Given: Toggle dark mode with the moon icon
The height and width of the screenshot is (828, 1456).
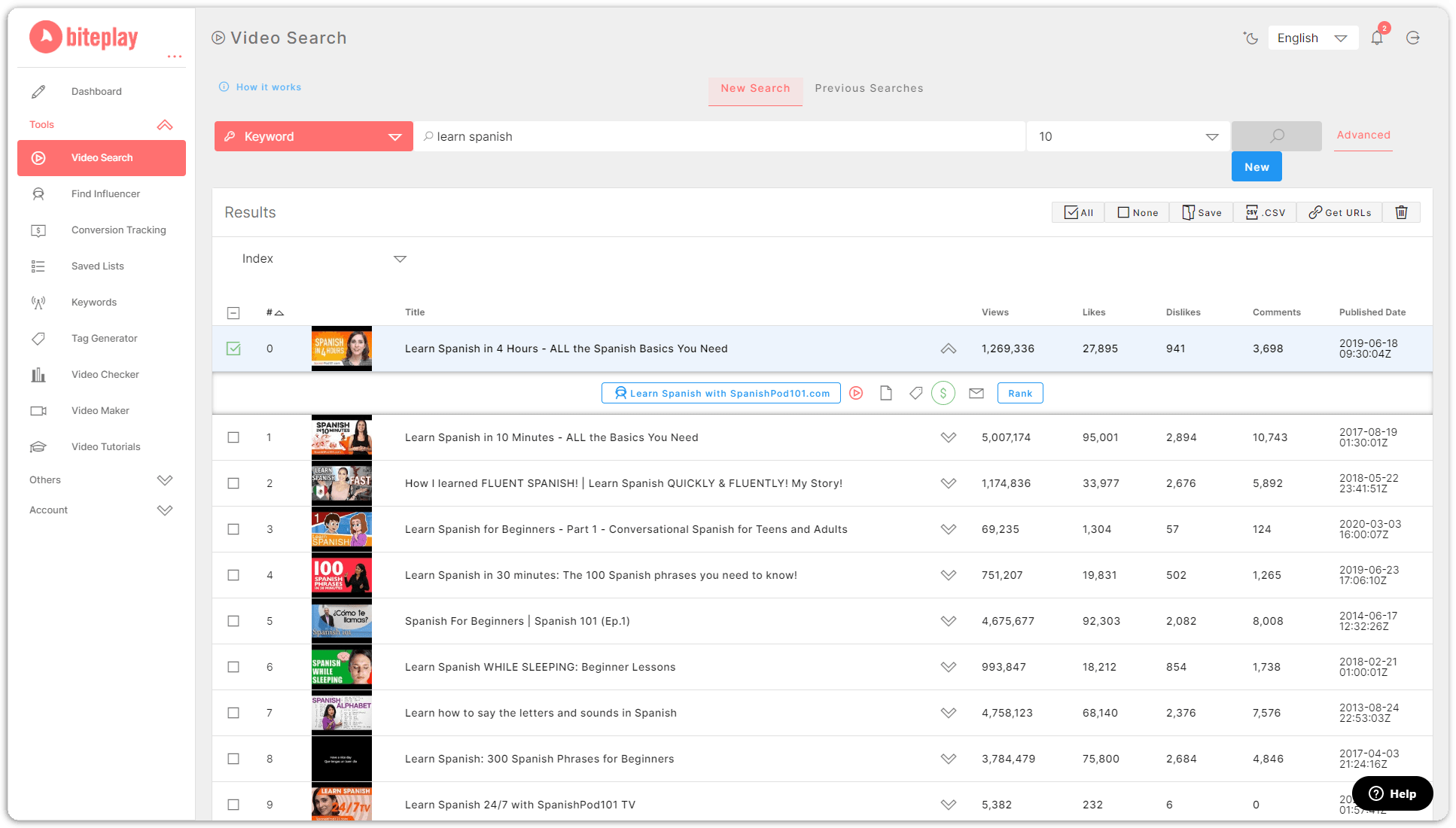Looking at the screenshot, I should tap(1250, 38).
